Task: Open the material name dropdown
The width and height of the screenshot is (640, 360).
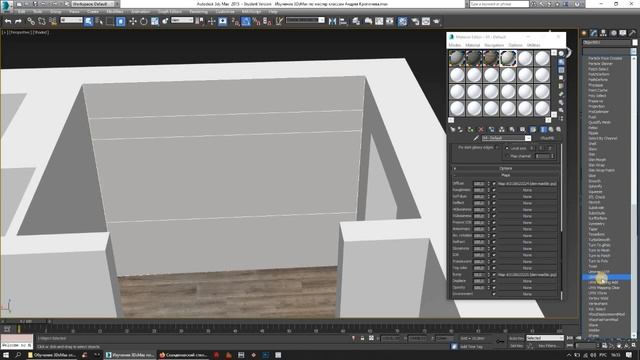Action: pos(528,138)
